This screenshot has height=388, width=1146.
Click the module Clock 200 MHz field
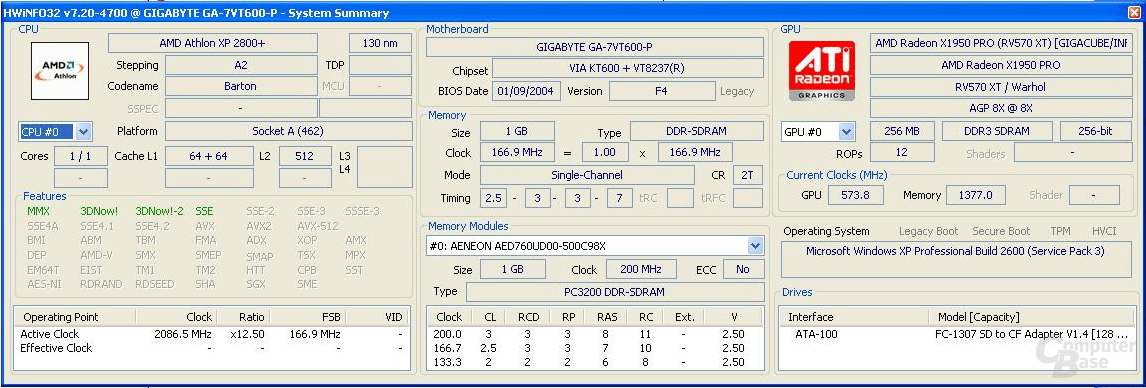click(x=641, y=269)
